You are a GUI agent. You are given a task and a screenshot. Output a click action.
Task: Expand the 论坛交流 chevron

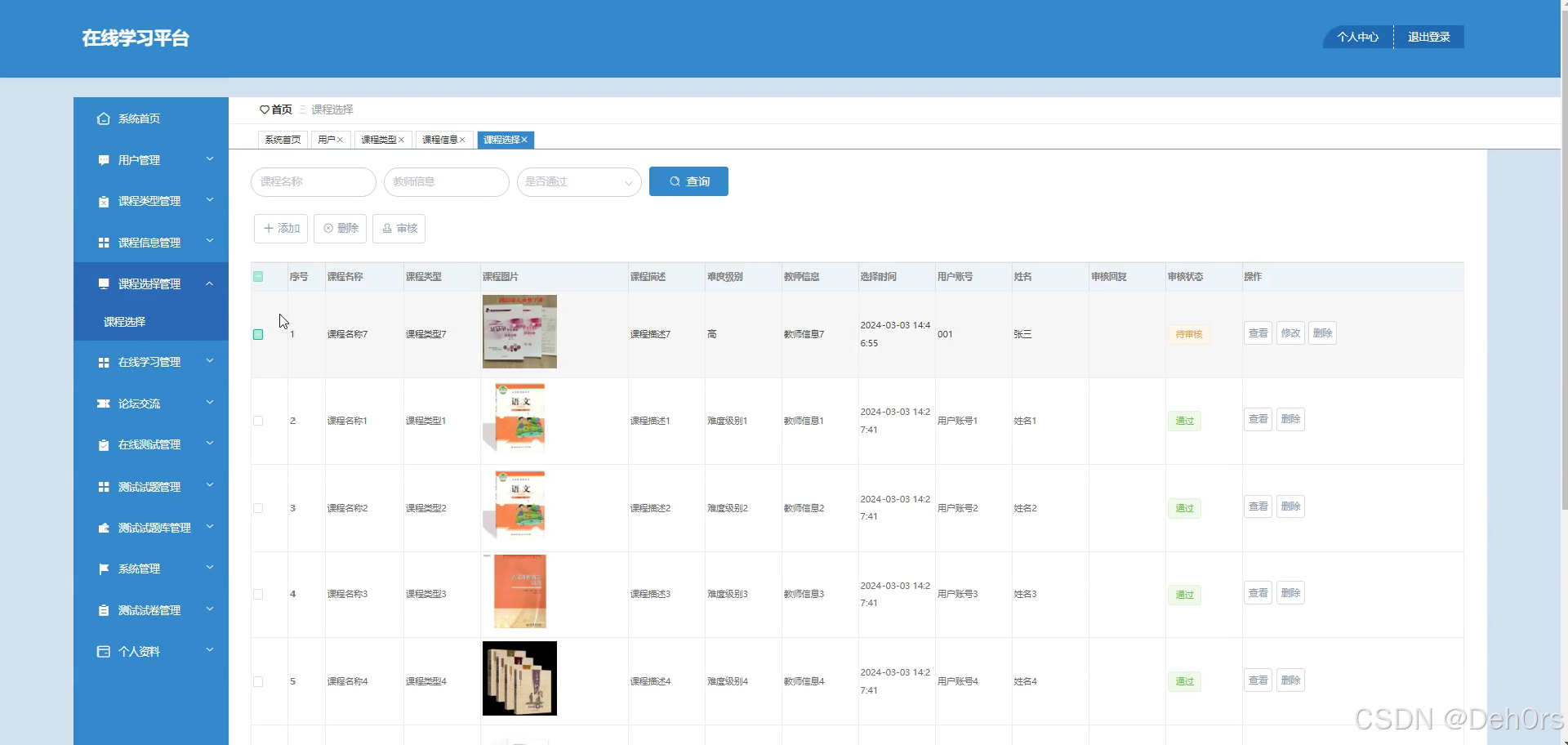(210, 403)
